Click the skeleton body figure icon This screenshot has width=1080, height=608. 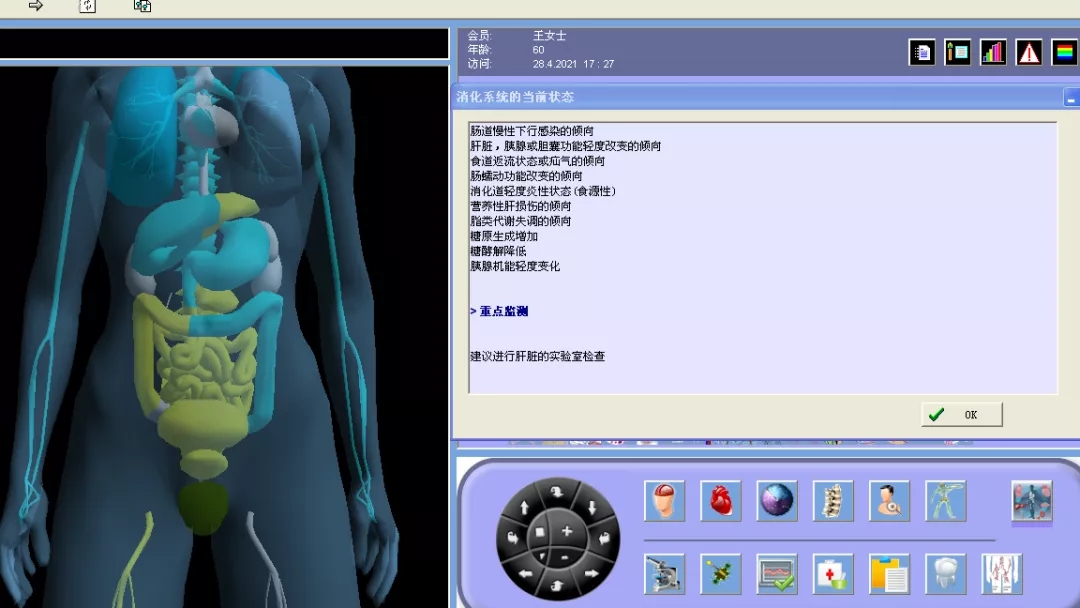[946, 500]
